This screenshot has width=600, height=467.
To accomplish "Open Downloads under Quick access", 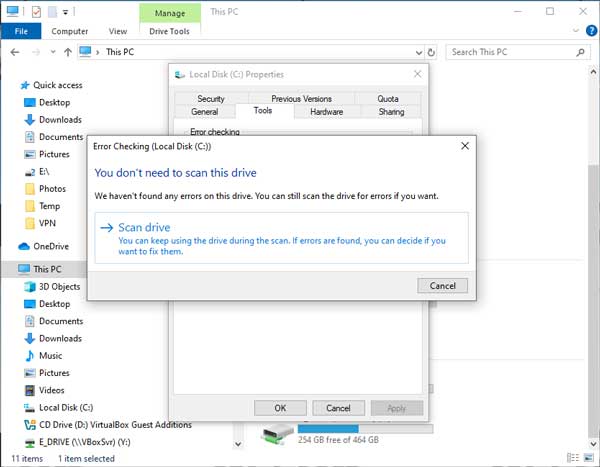I will point(53,119).
